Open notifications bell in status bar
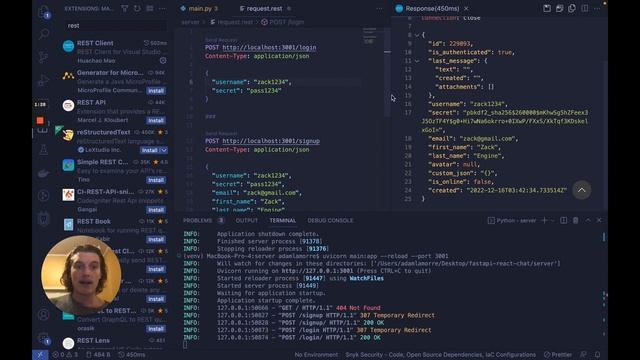The width and height of the screenshot is (640, 360). pos(598,355)
